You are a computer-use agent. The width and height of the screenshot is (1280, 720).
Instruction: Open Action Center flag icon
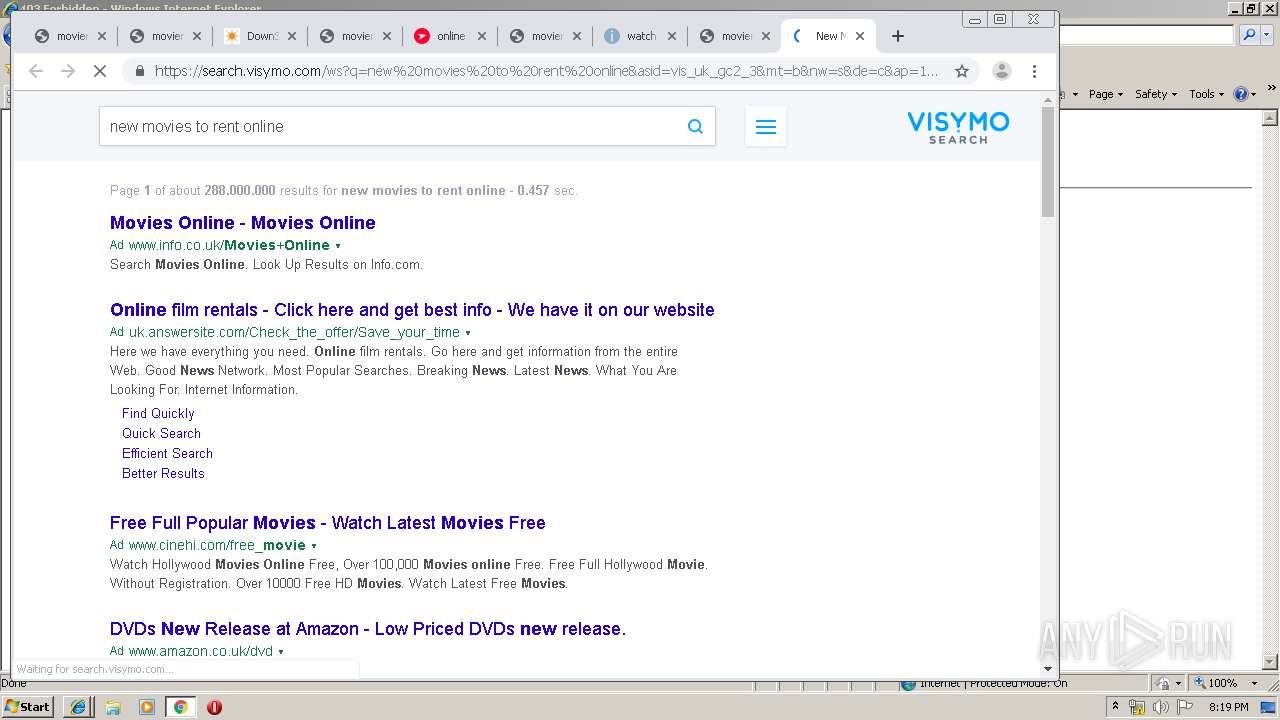1185,707
